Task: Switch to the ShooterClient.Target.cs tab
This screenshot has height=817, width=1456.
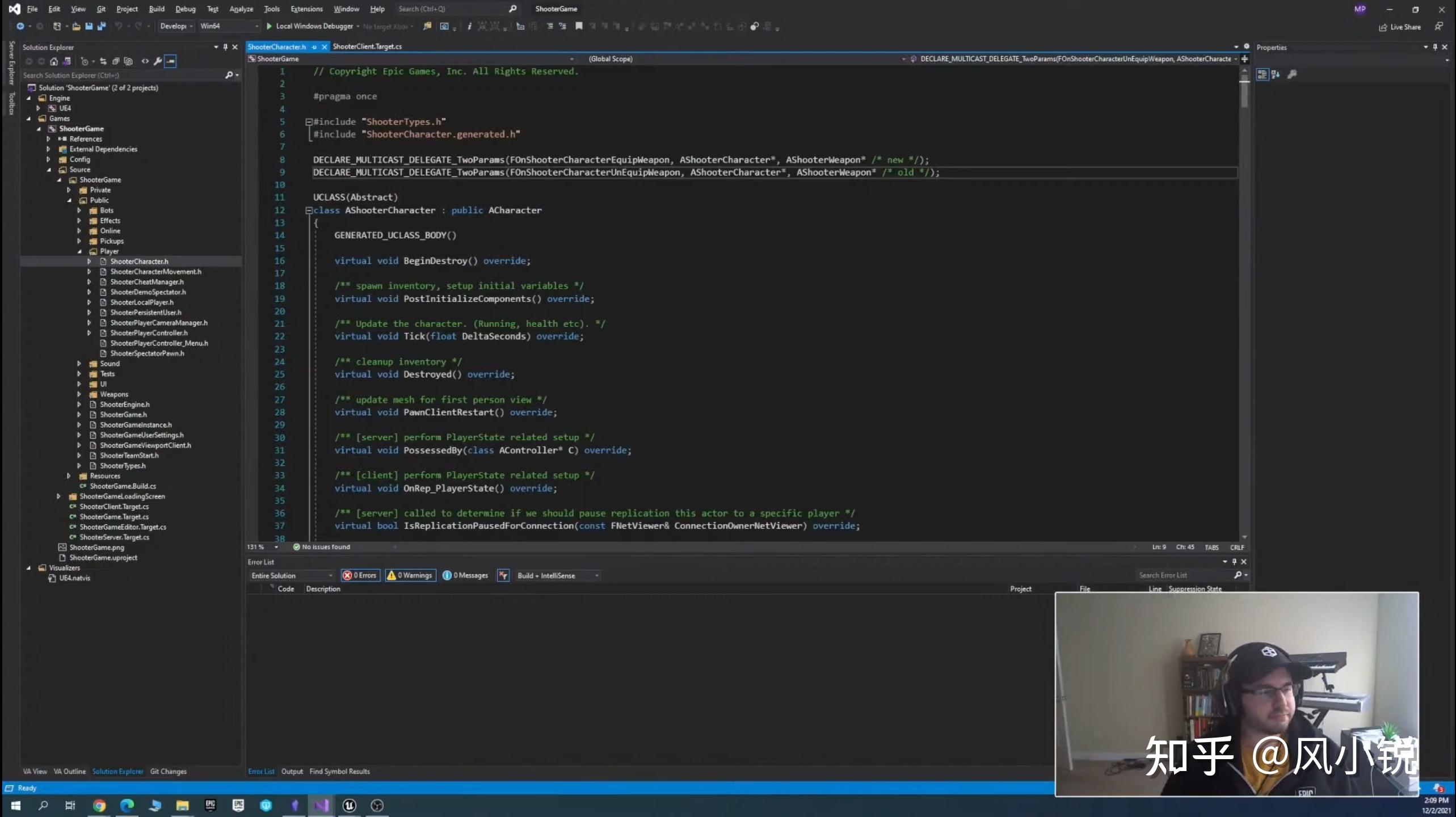Action: 368,47
